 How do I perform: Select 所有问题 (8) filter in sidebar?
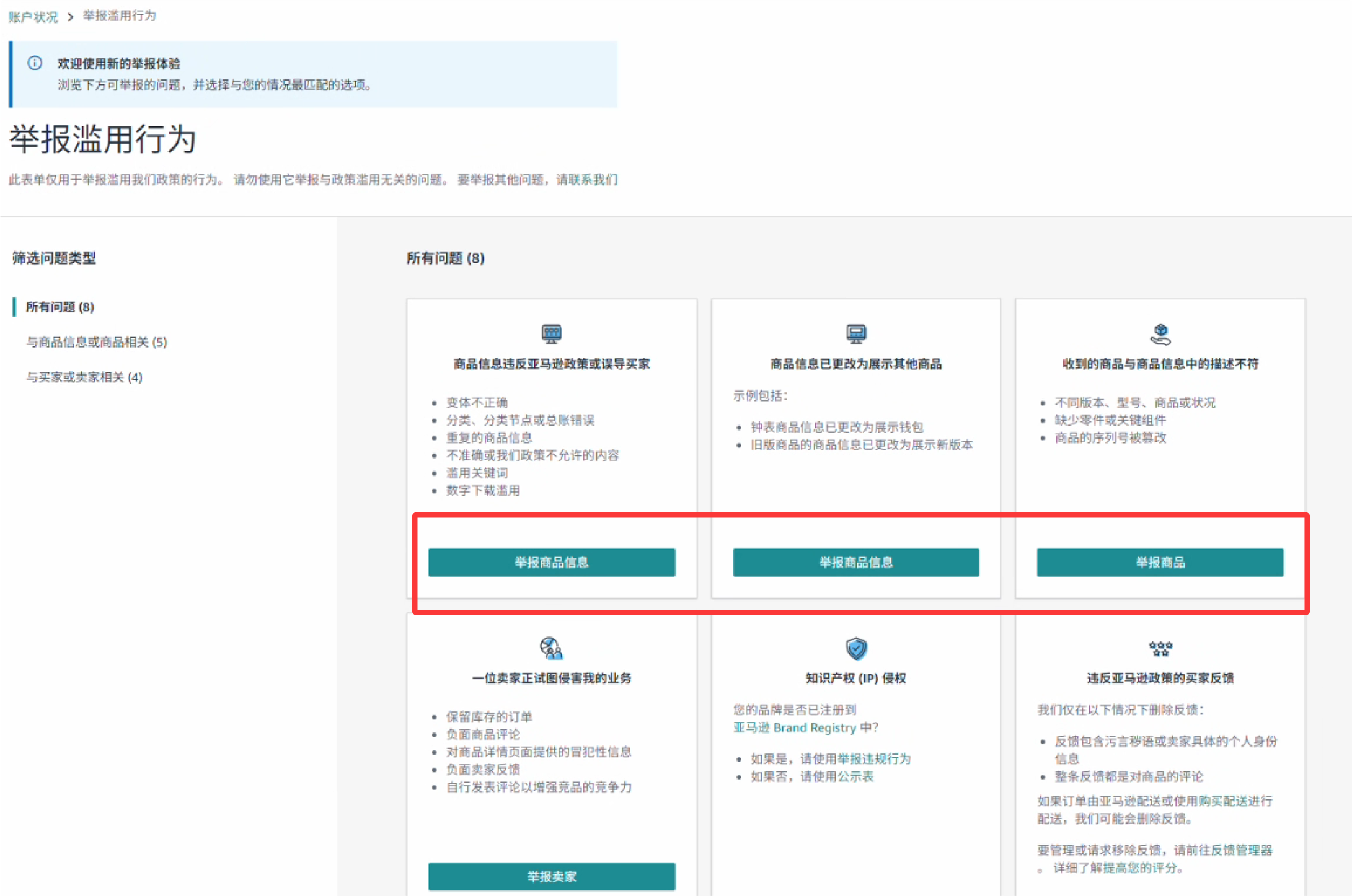[60, 307]
